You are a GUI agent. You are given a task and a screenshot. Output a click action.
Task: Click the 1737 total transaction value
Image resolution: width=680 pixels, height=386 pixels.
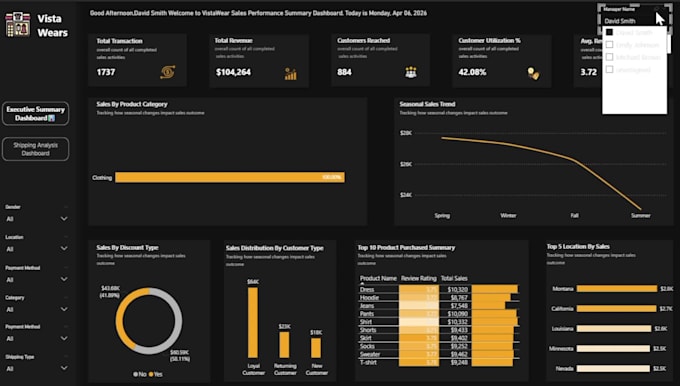pyautogui.click(x=106, y=72)
